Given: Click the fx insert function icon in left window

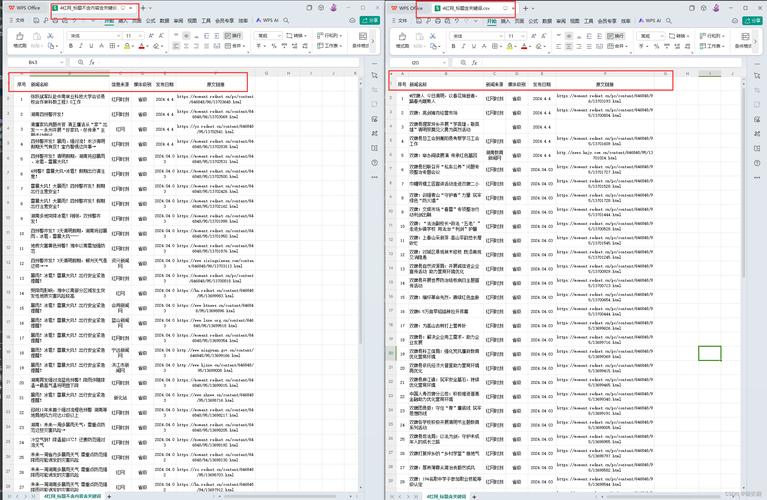Looking at the screenshot, I should pyautogui.click(x=91, y=62).
